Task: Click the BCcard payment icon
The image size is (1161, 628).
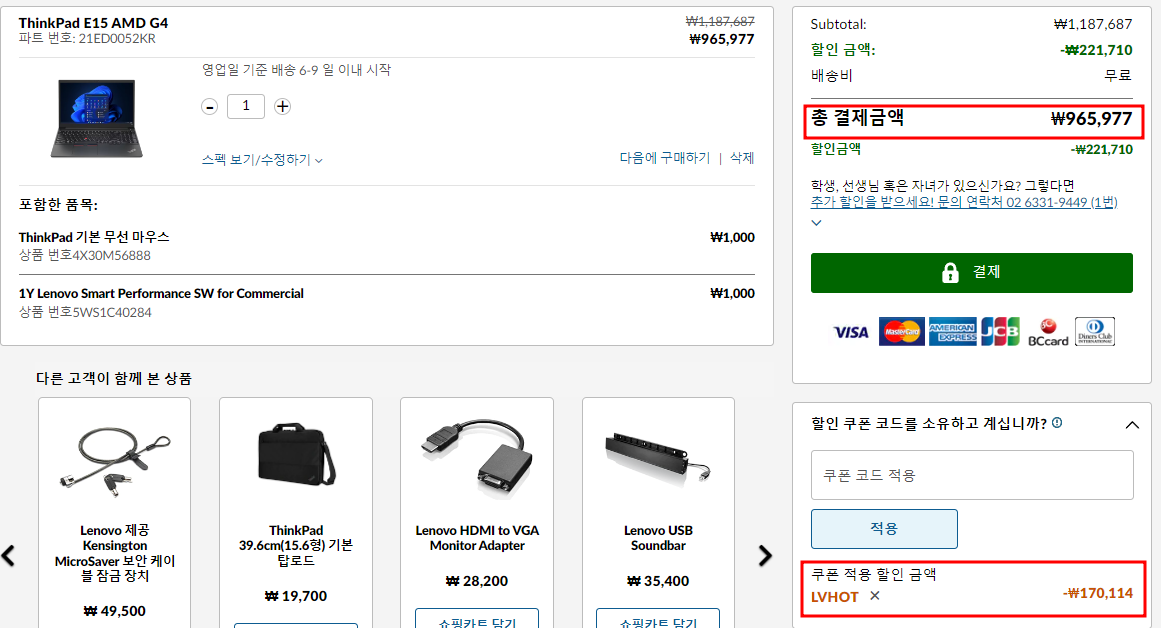Action: tap(1048, 333)
